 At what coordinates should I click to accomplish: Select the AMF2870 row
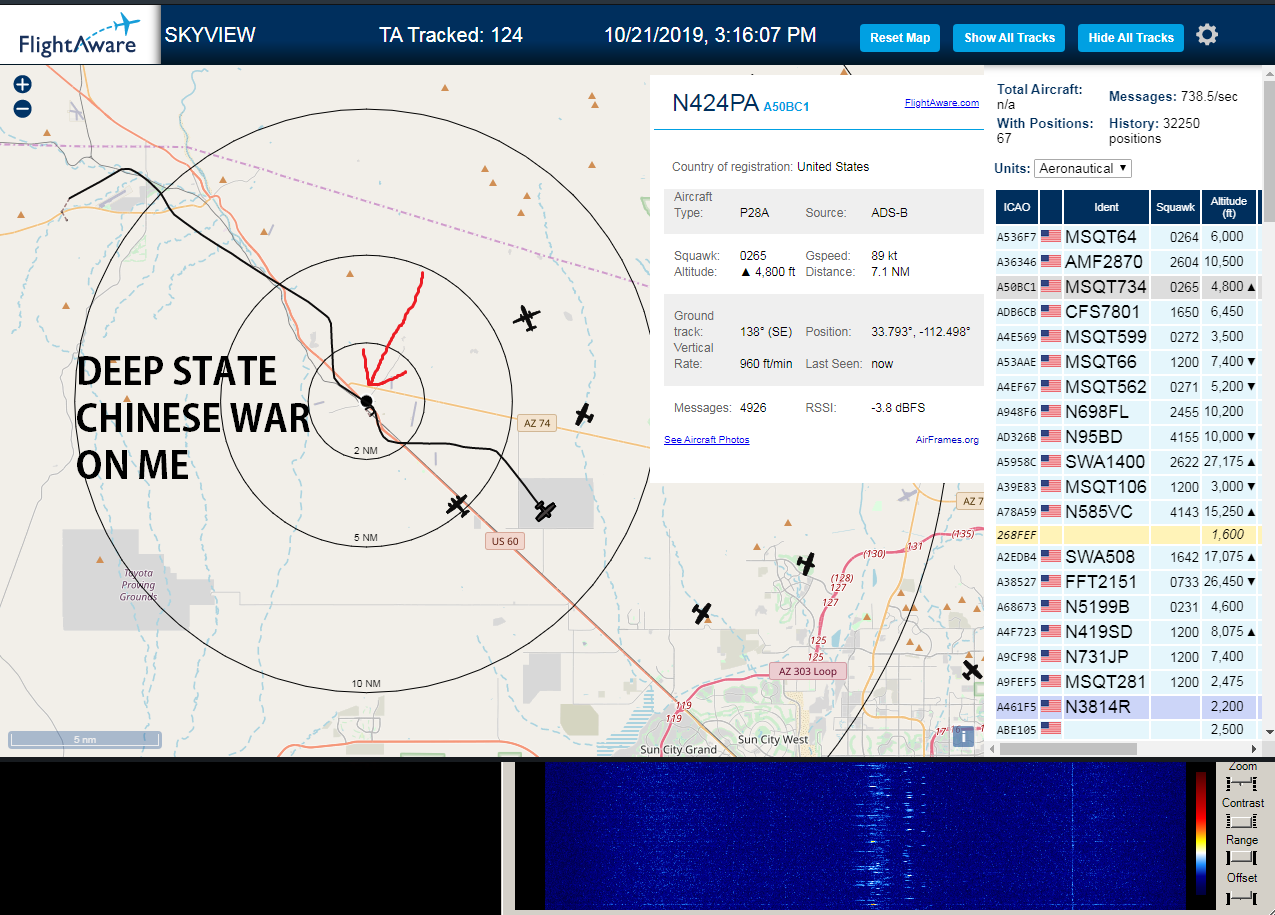[1126, 262]
